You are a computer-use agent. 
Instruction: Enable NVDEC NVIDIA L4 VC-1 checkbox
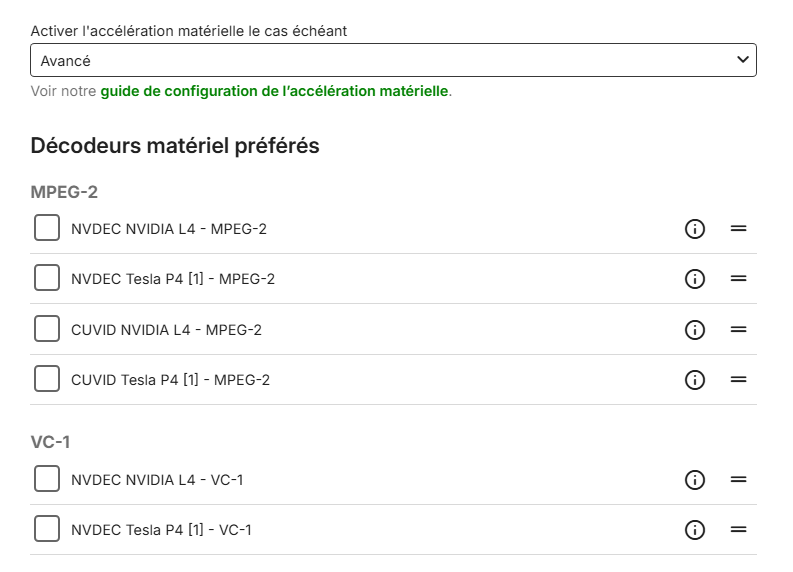pyautogui.click(x=47, y=479)
